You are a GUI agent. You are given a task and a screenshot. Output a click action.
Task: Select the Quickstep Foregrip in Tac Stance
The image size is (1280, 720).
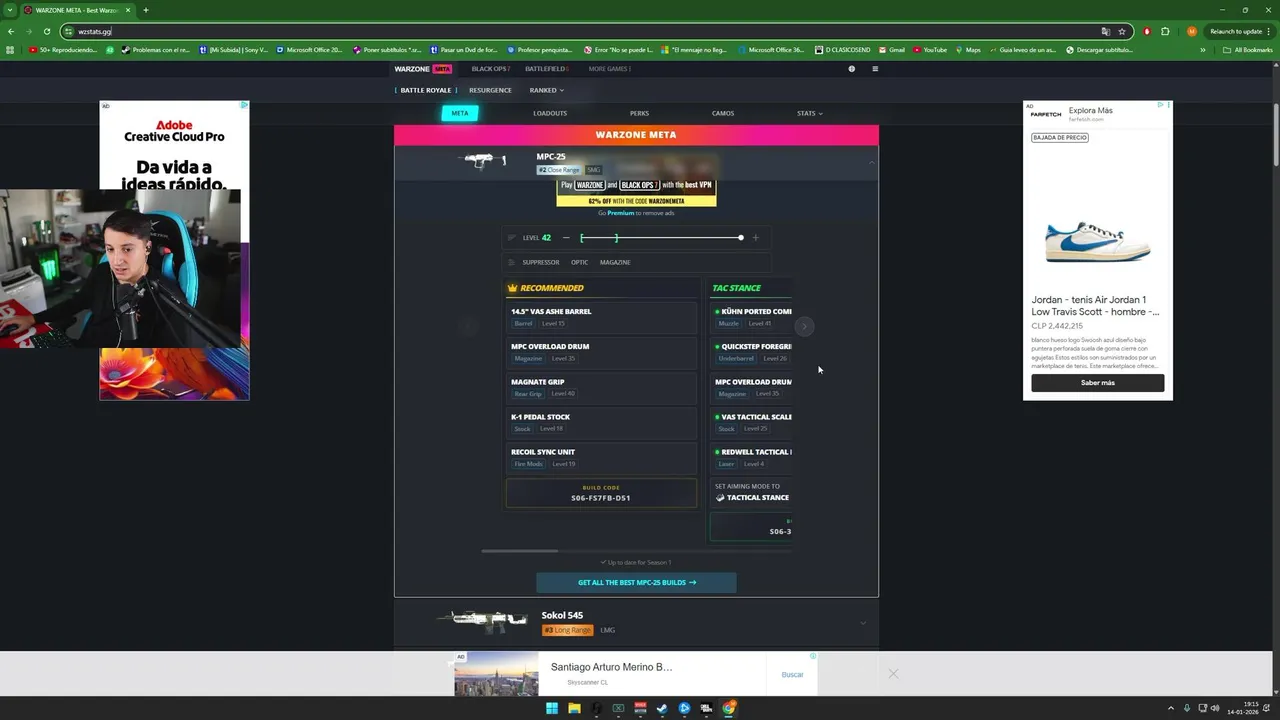click(751, 352)
